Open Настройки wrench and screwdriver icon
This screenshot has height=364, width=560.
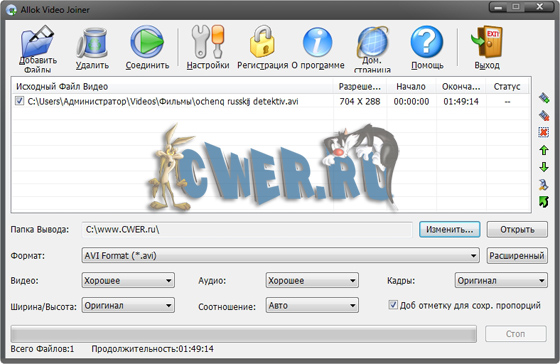208,42
